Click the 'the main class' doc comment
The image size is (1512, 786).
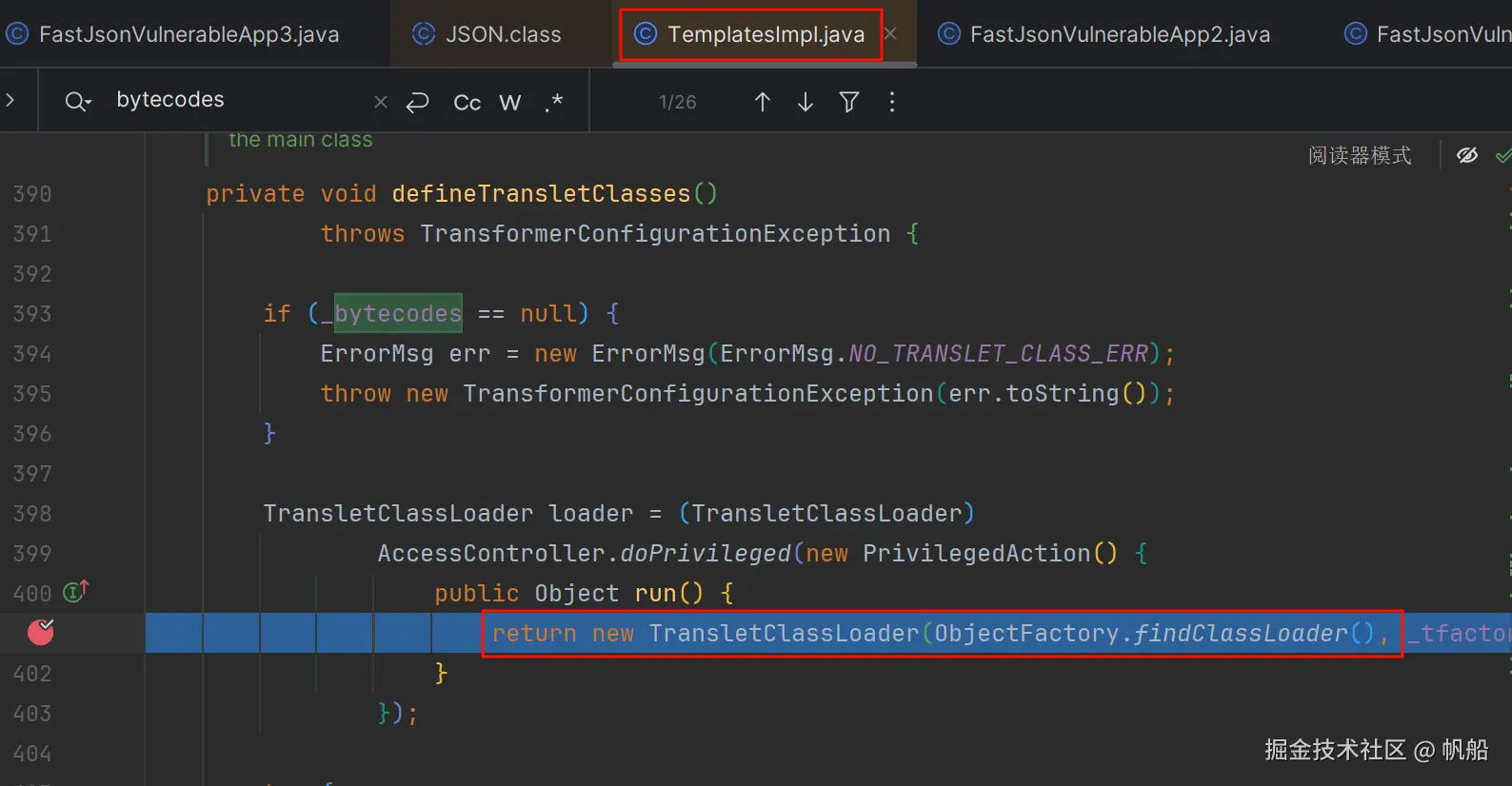301,140
